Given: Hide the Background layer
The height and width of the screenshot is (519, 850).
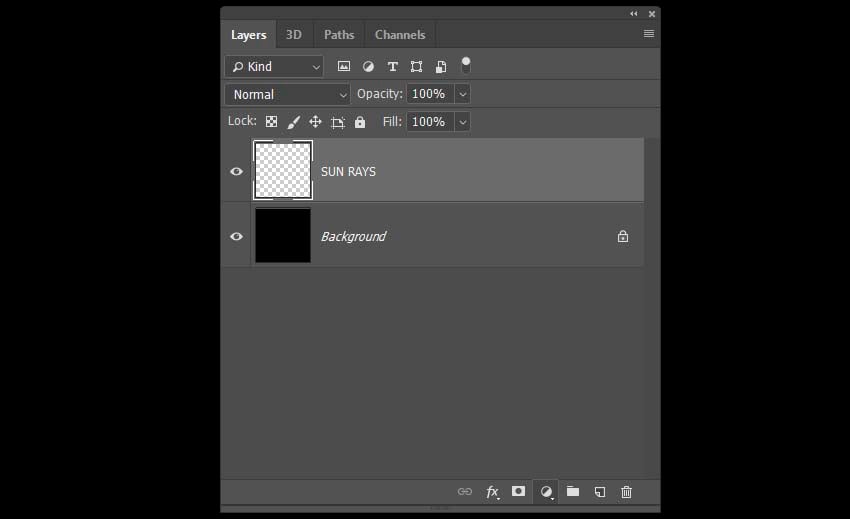Looking at the screenshot, I should (x=236, y=236).
